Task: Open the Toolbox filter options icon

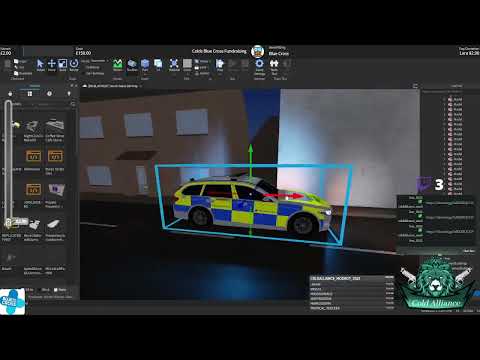Action: [73, 104]
